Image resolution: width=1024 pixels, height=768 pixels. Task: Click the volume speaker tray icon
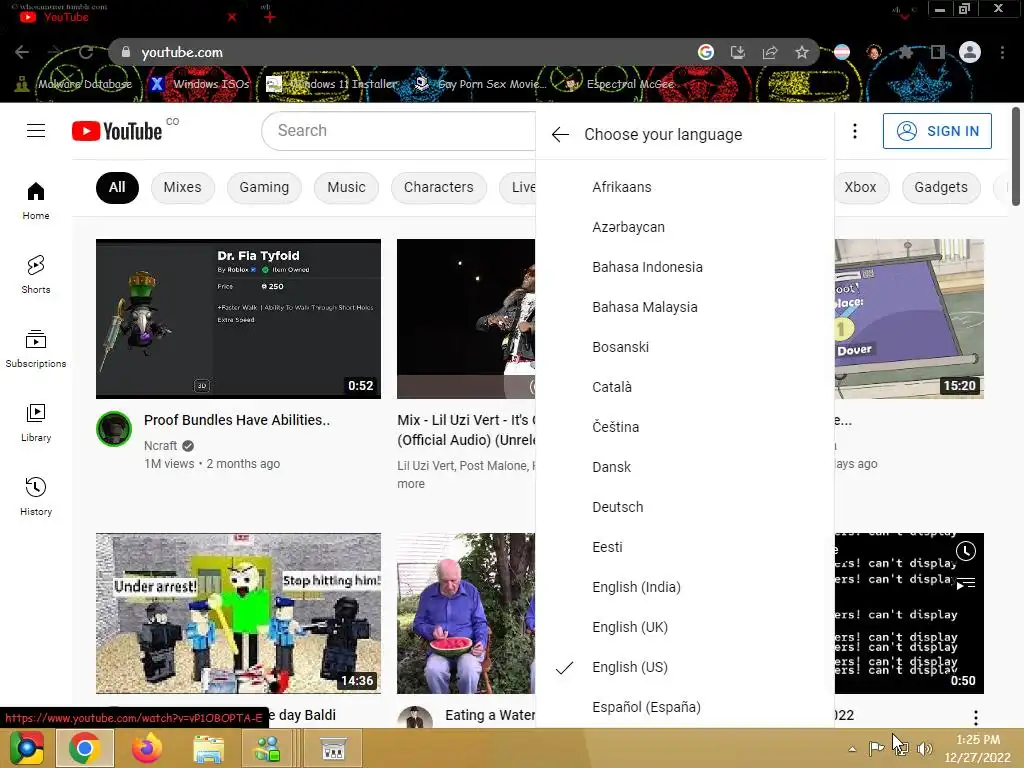[x=924, y=749]
